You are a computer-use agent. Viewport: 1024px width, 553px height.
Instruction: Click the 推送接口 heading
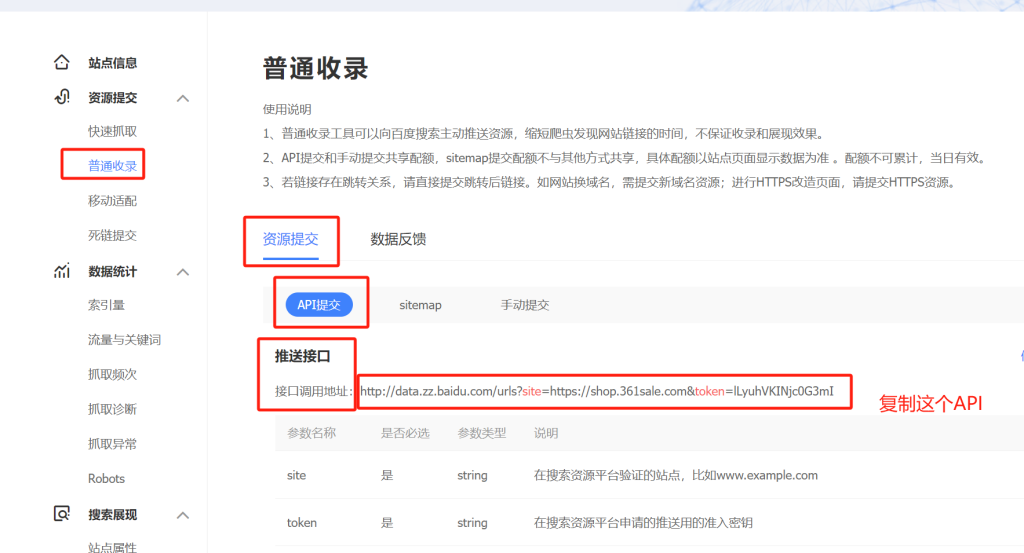pos(302,356)
